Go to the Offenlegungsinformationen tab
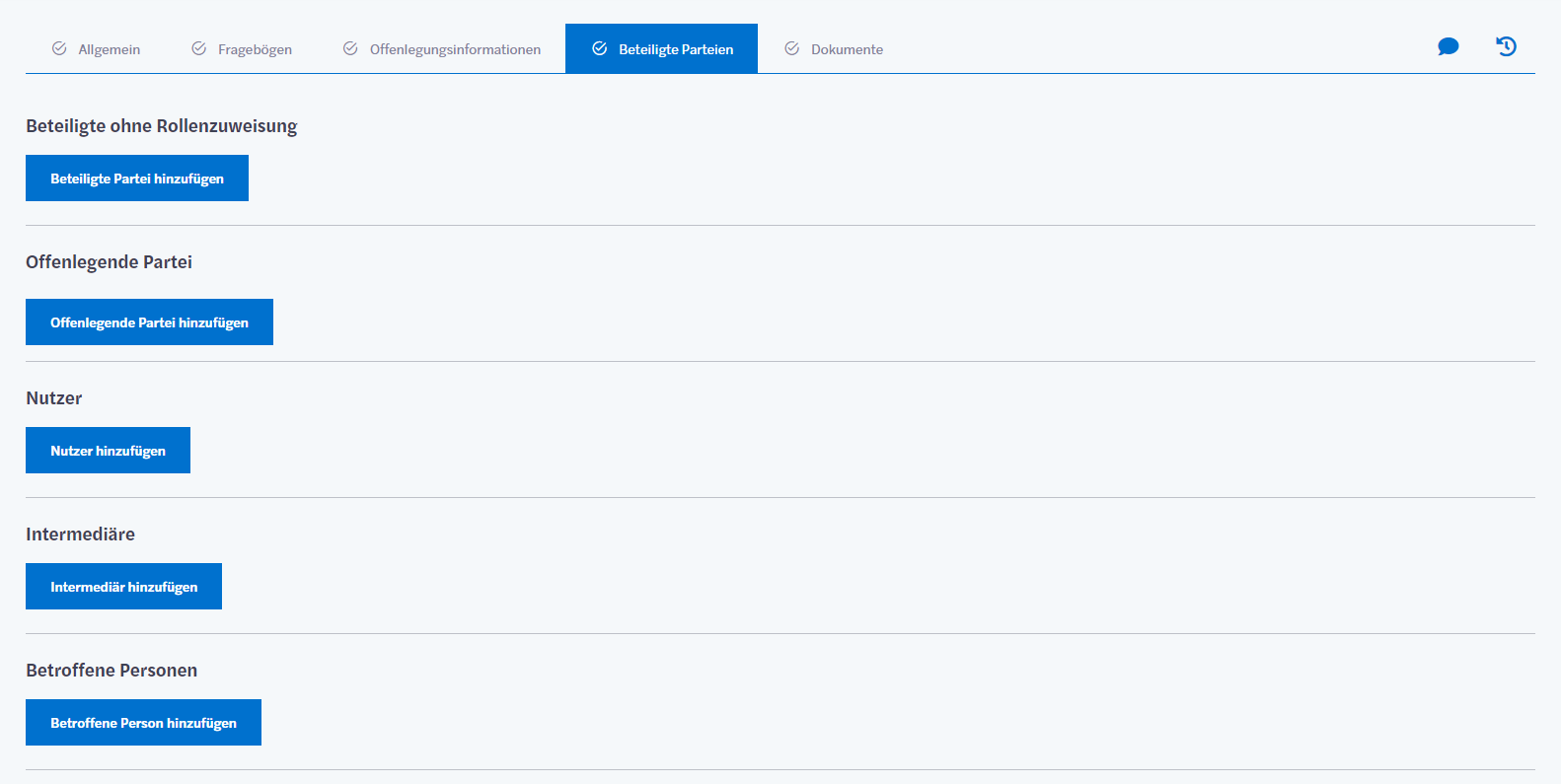This screenshot has height=784, width=1561. coord(455,49)
